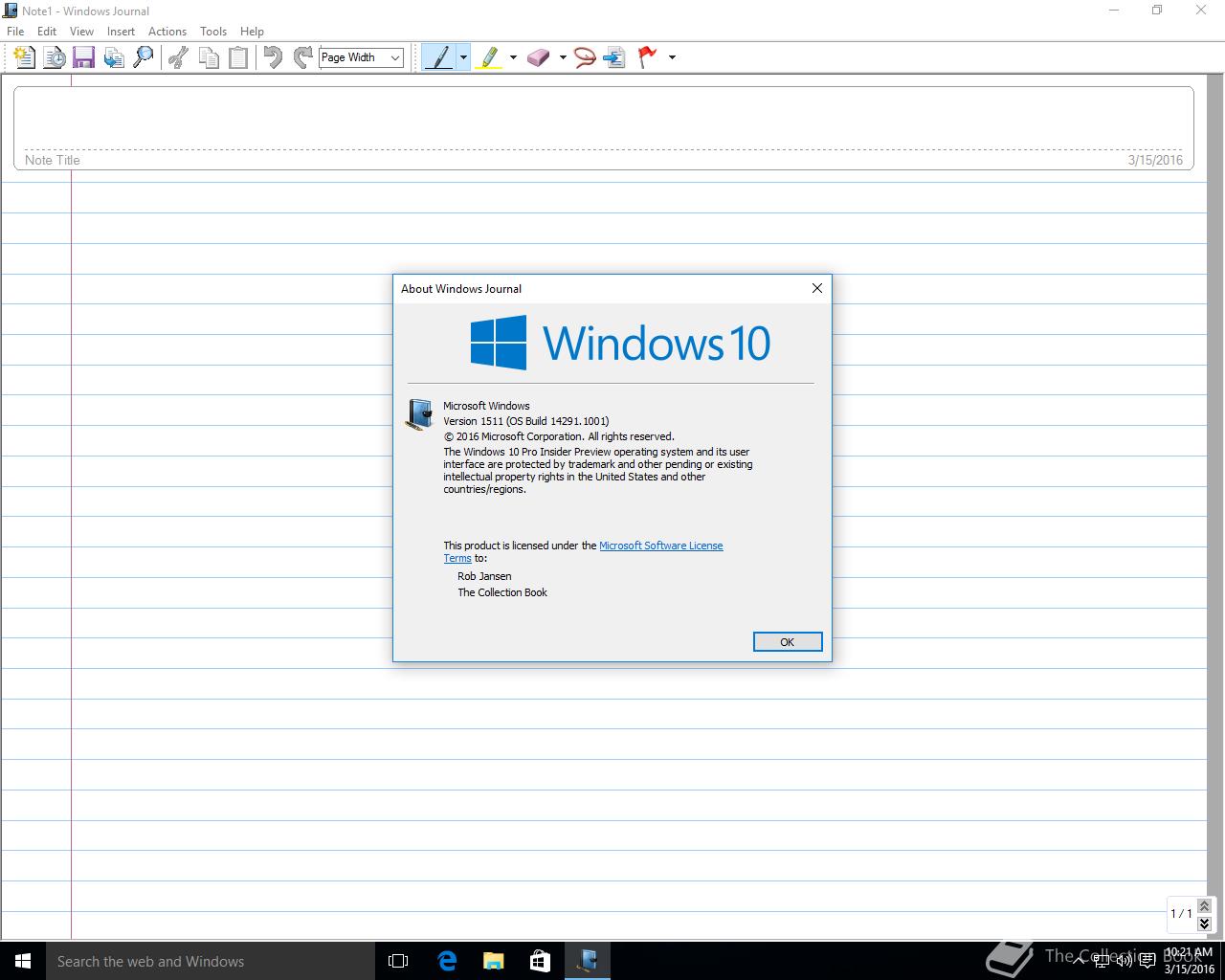Open File Explorer from the taskbar
This screenshot has width=1225, height=980.
494,961
